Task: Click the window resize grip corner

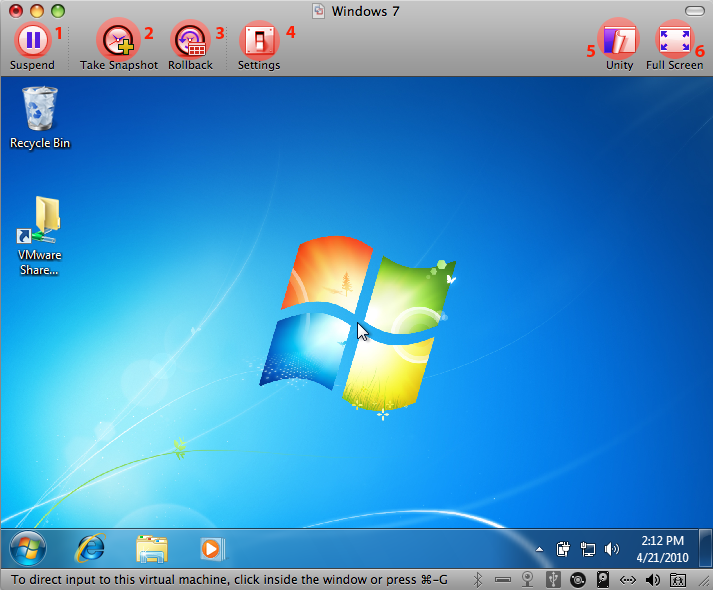Action: pyautogui.click(x=705, y=582)
